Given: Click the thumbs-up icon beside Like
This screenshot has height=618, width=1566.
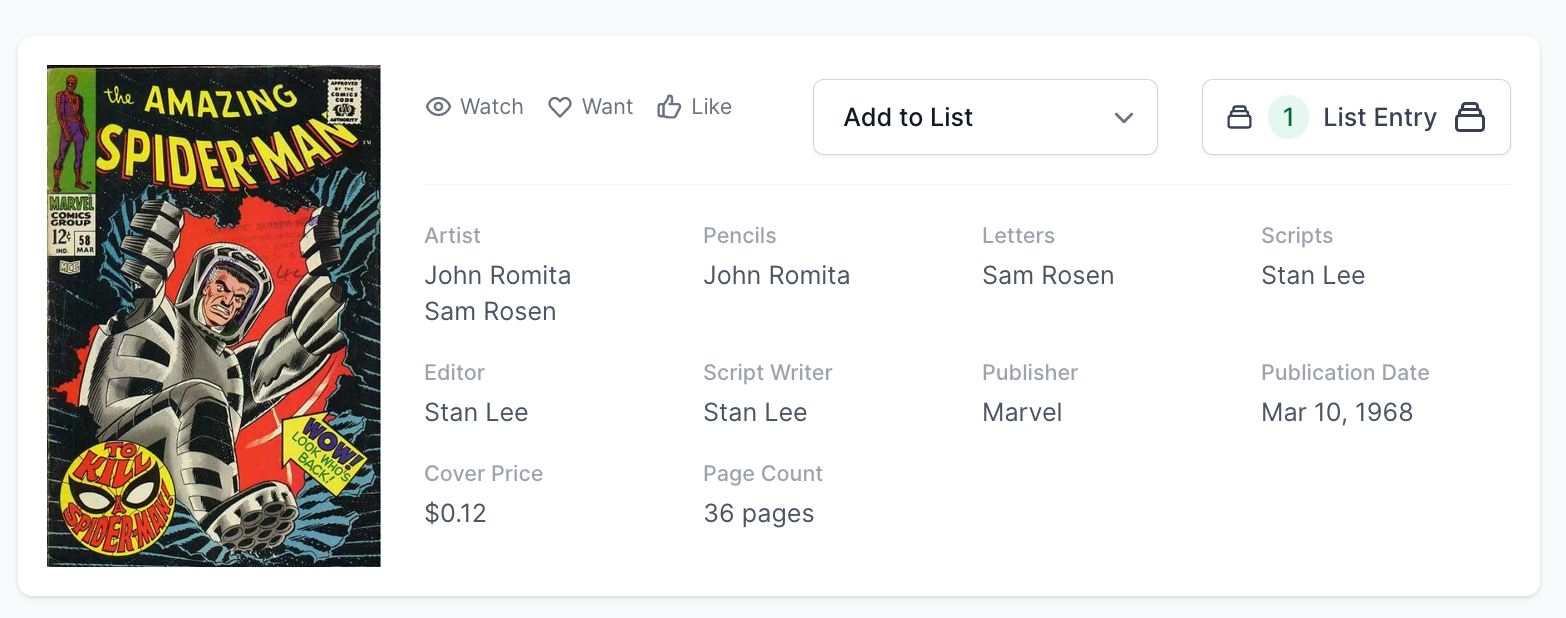Looking at the screenshot, I should [669, 107].
